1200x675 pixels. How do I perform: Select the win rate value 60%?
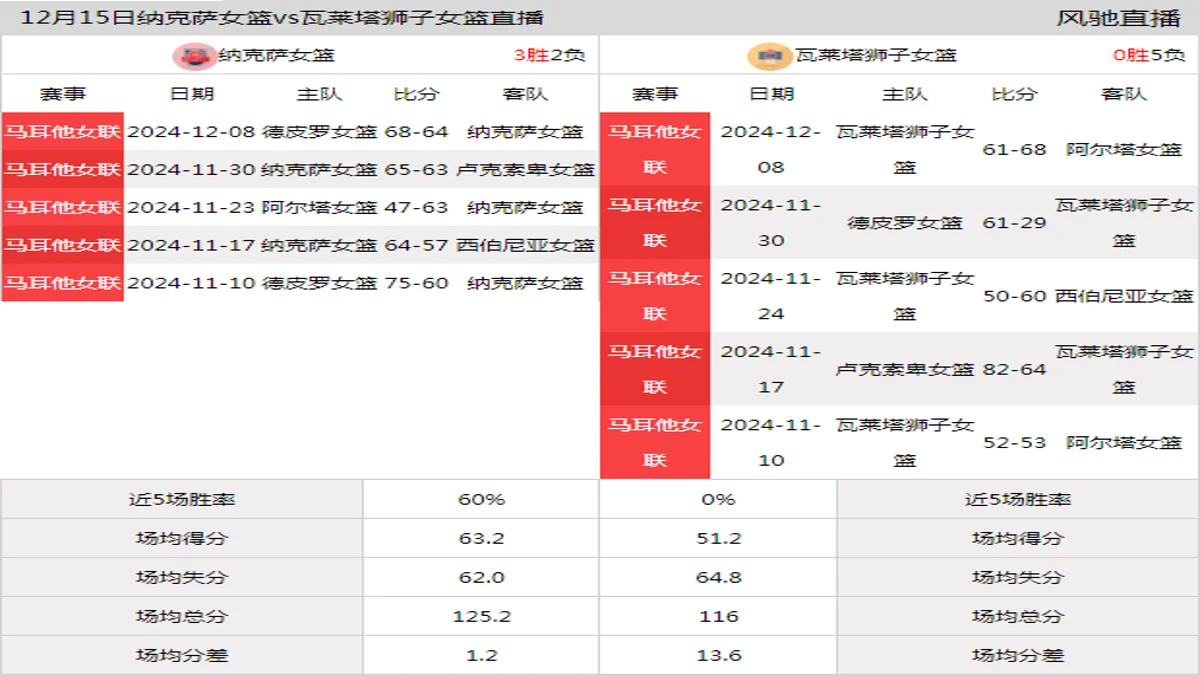coord(481,499)
